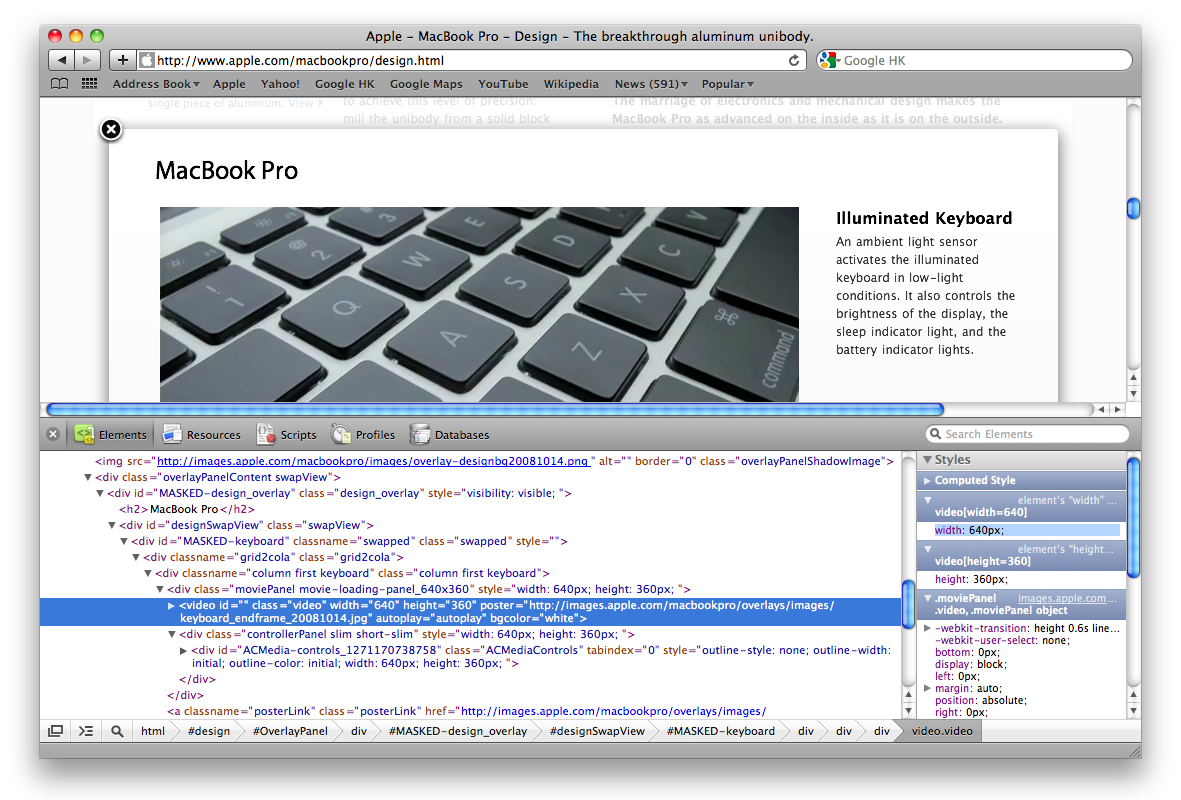Image resolution: width=1181 pixels, height=800 pixels.
Task: Add bookmark using the plus button
Action: point(123,60)
